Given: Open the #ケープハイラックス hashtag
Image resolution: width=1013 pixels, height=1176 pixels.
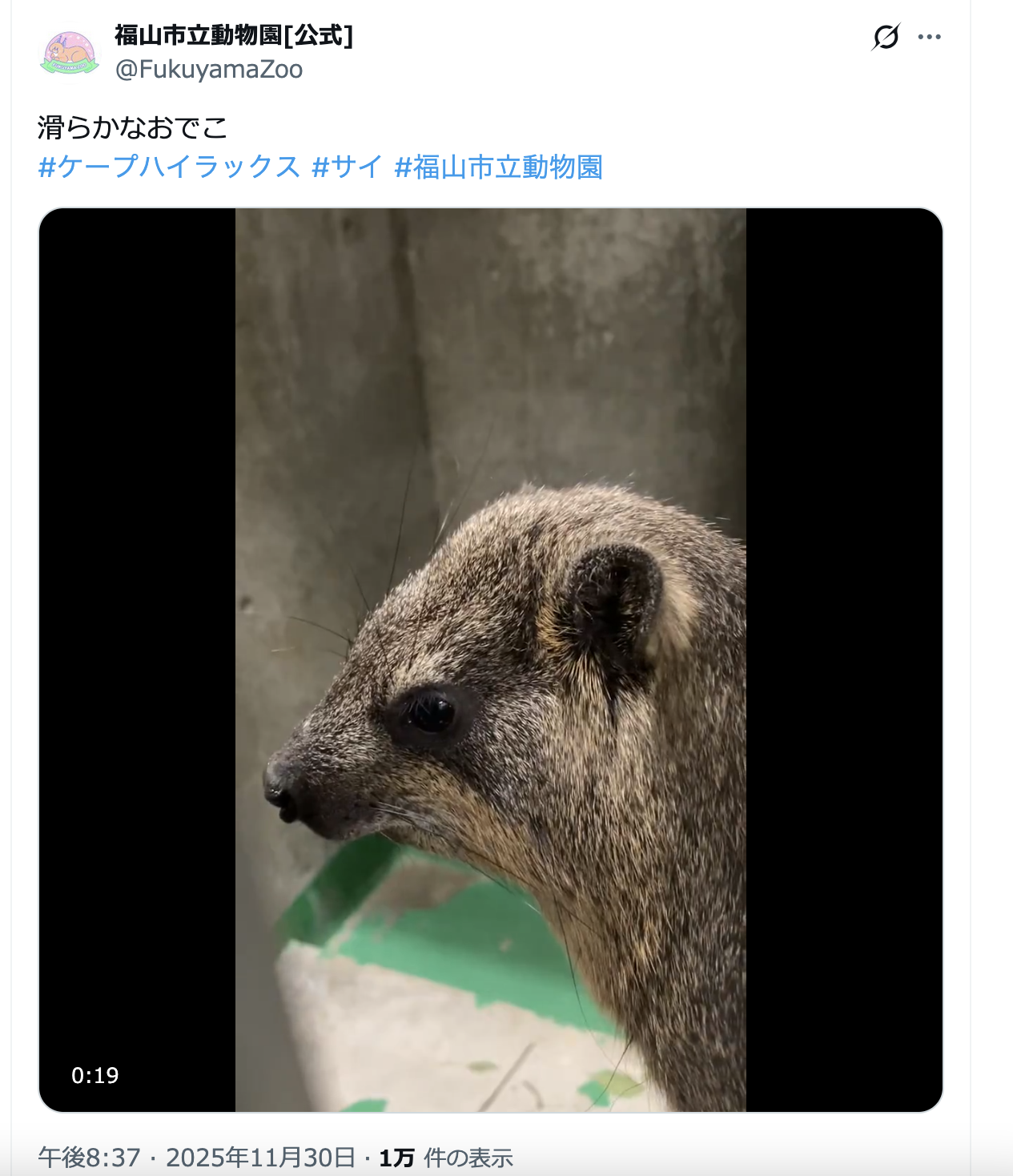Looking at the screenshot, I should [169, 167].
